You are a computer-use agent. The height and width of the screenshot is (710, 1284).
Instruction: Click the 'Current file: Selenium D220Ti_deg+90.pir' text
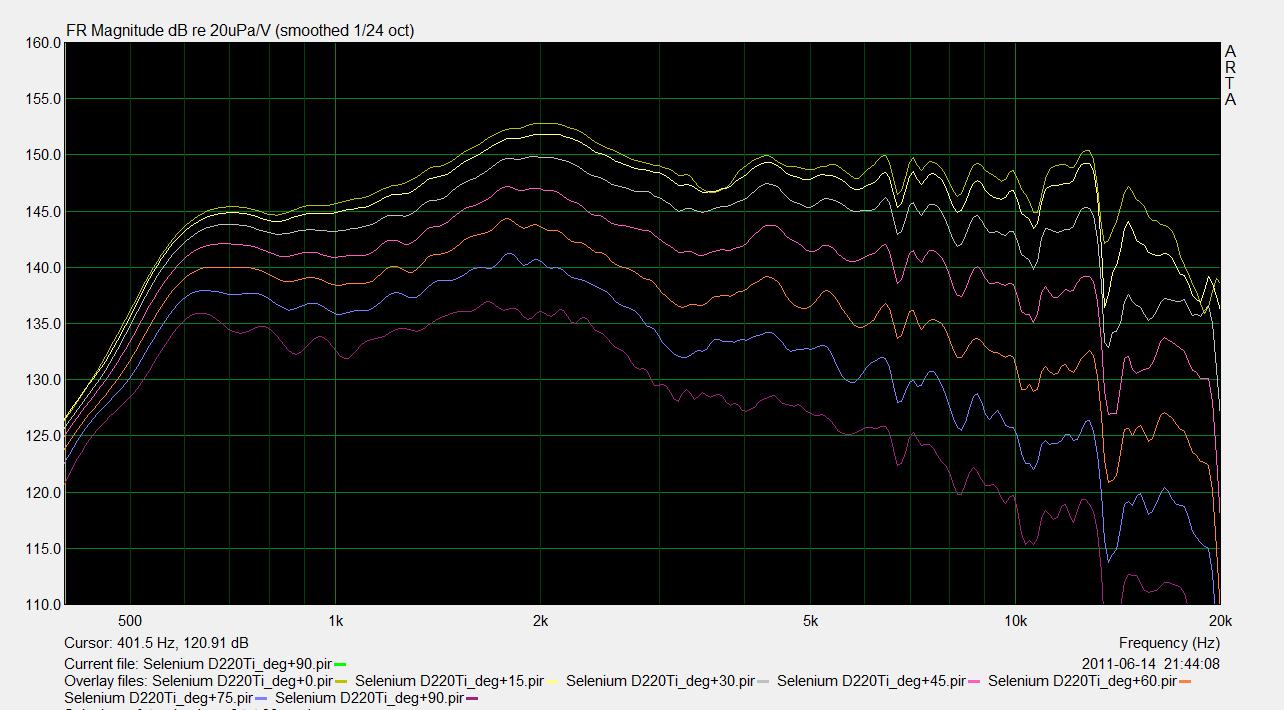tap(198, 664)
